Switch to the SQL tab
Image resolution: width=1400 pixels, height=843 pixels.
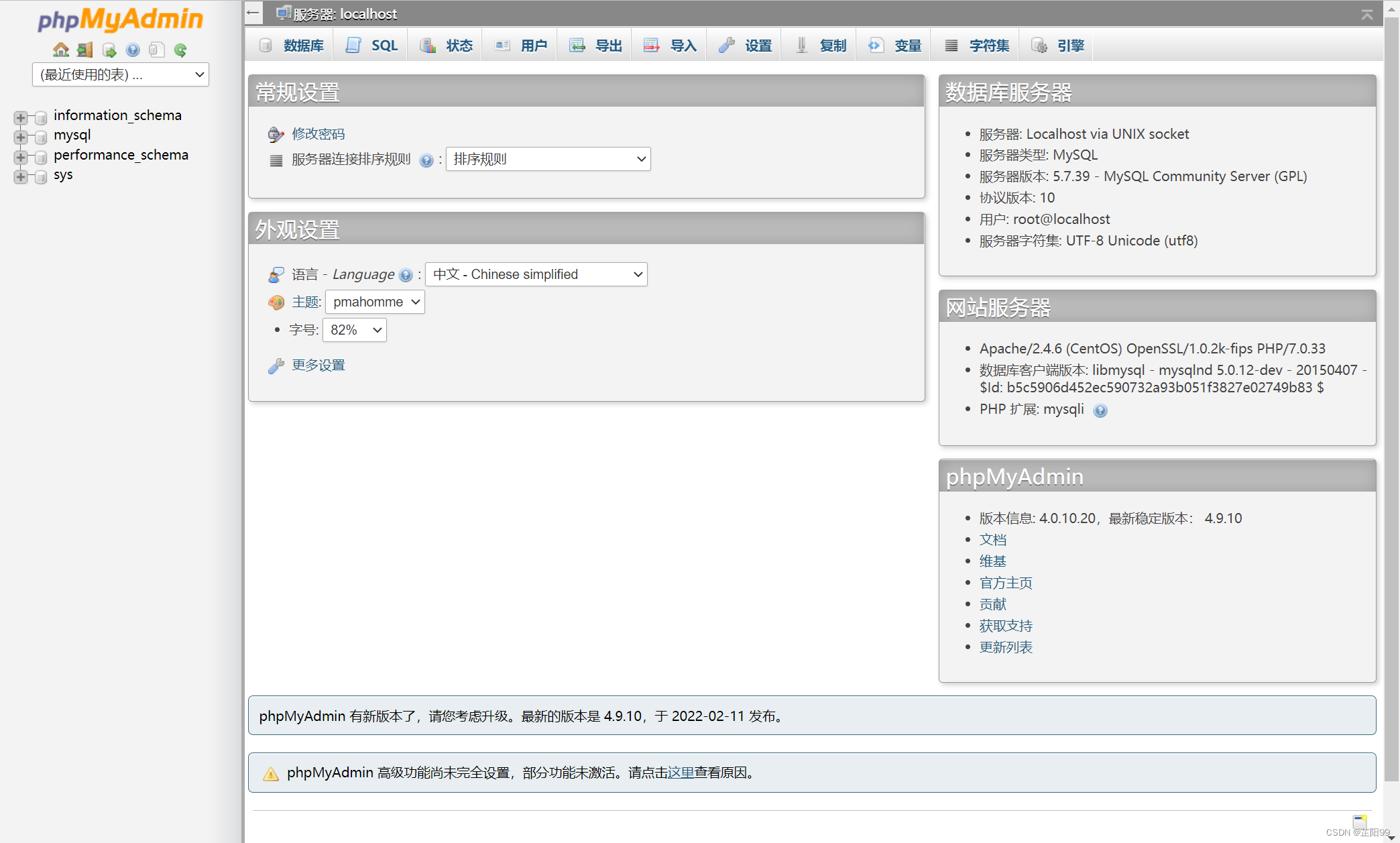[x=371, y=44]
